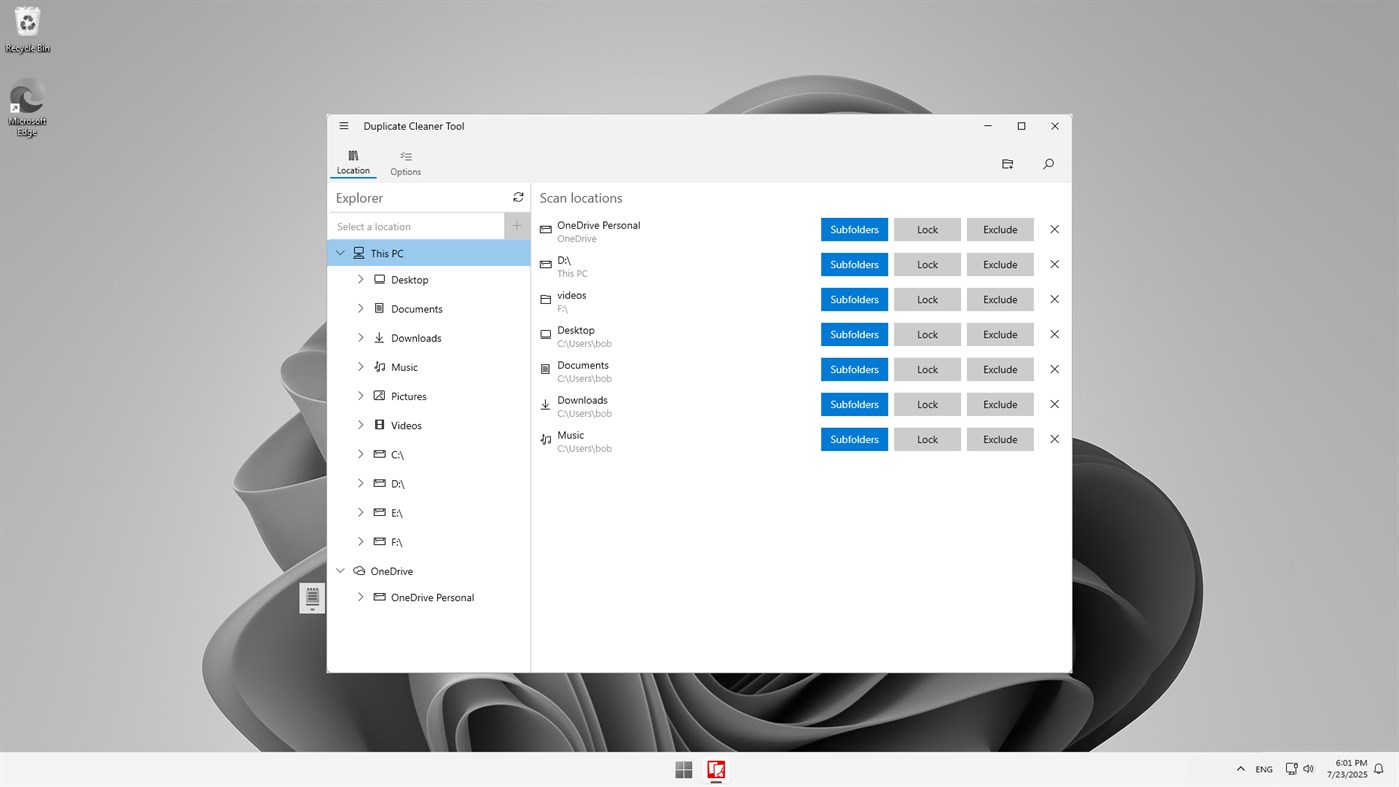Exclude the Desktop scan location
1399x787 pixels.
tap(999, 334)
